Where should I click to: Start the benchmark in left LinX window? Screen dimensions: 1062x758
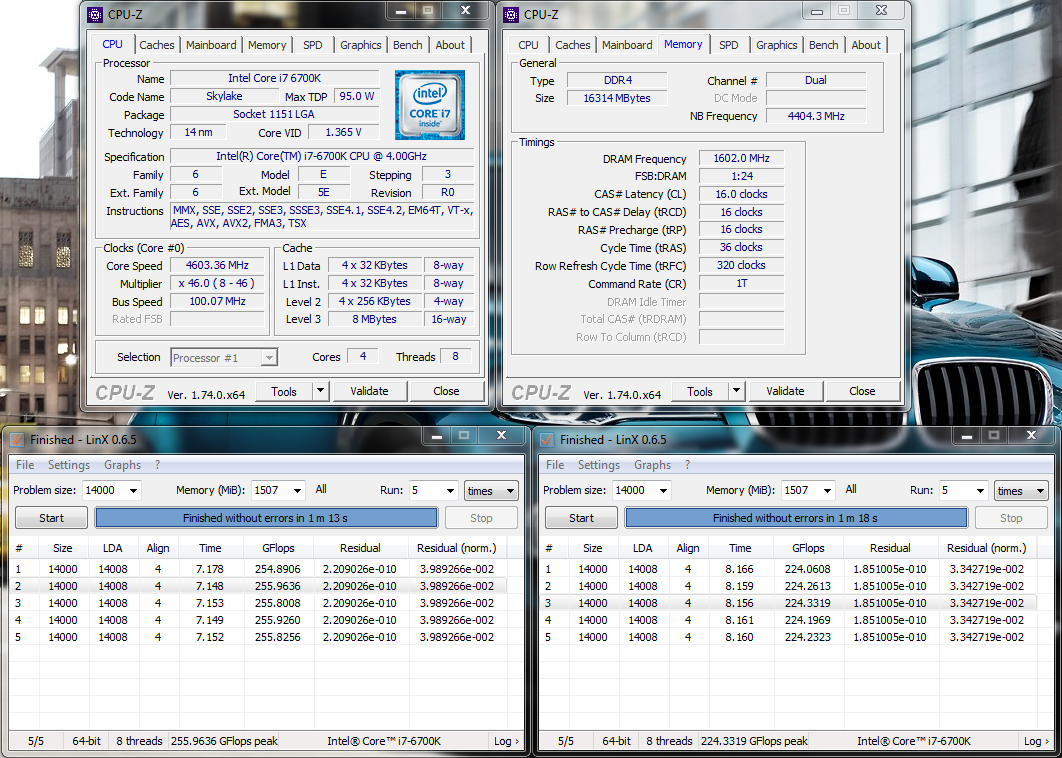pos(51,518)
